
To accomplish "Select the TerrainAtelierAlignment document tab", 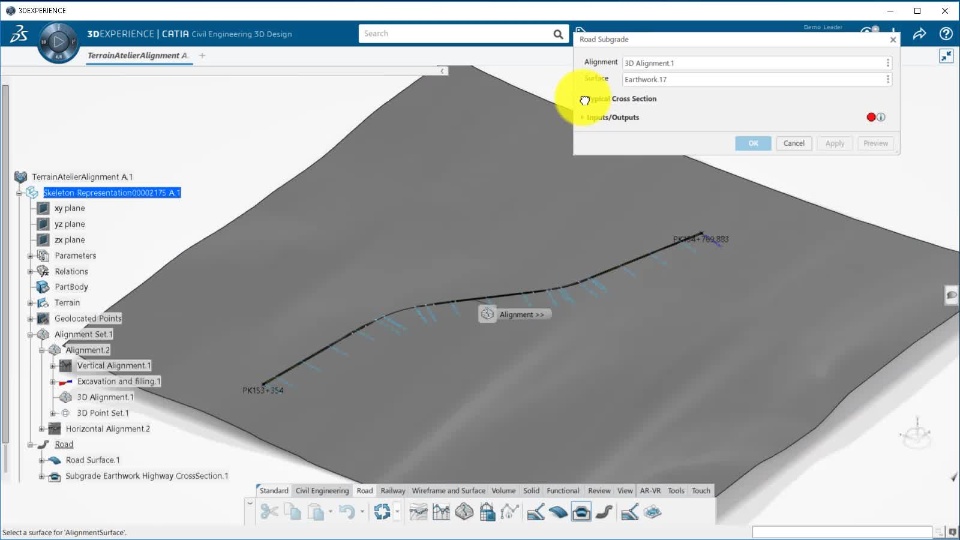I will pos(137,56).
